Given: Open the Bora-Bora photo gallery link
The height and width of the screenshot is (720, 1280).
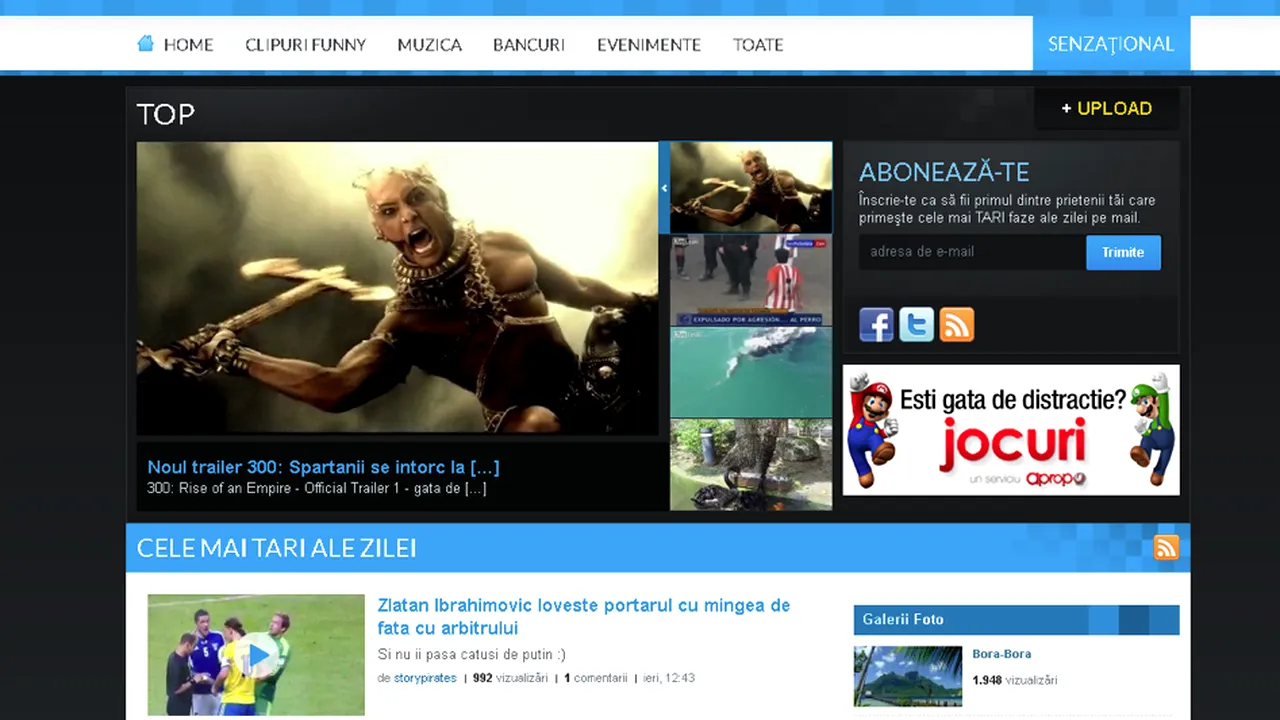Looking at the screenshot, I should (1001, 654).
